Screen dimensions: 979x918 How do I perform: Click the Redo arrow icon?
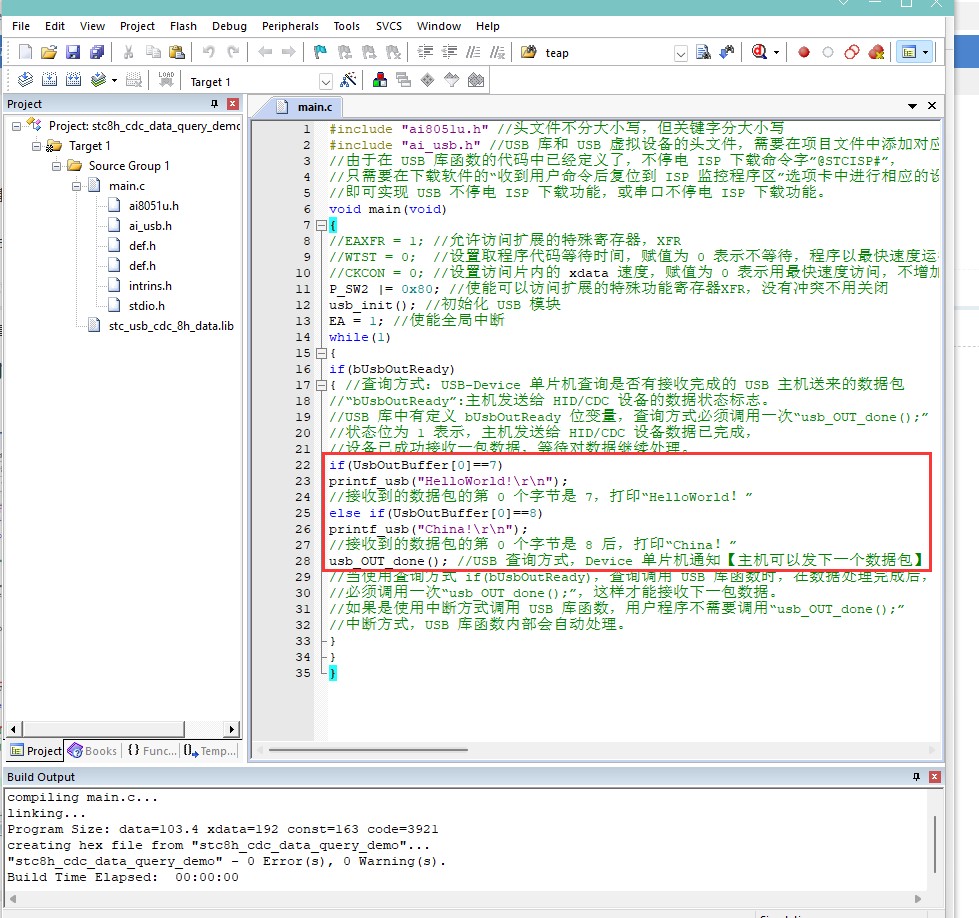point(233,52)
